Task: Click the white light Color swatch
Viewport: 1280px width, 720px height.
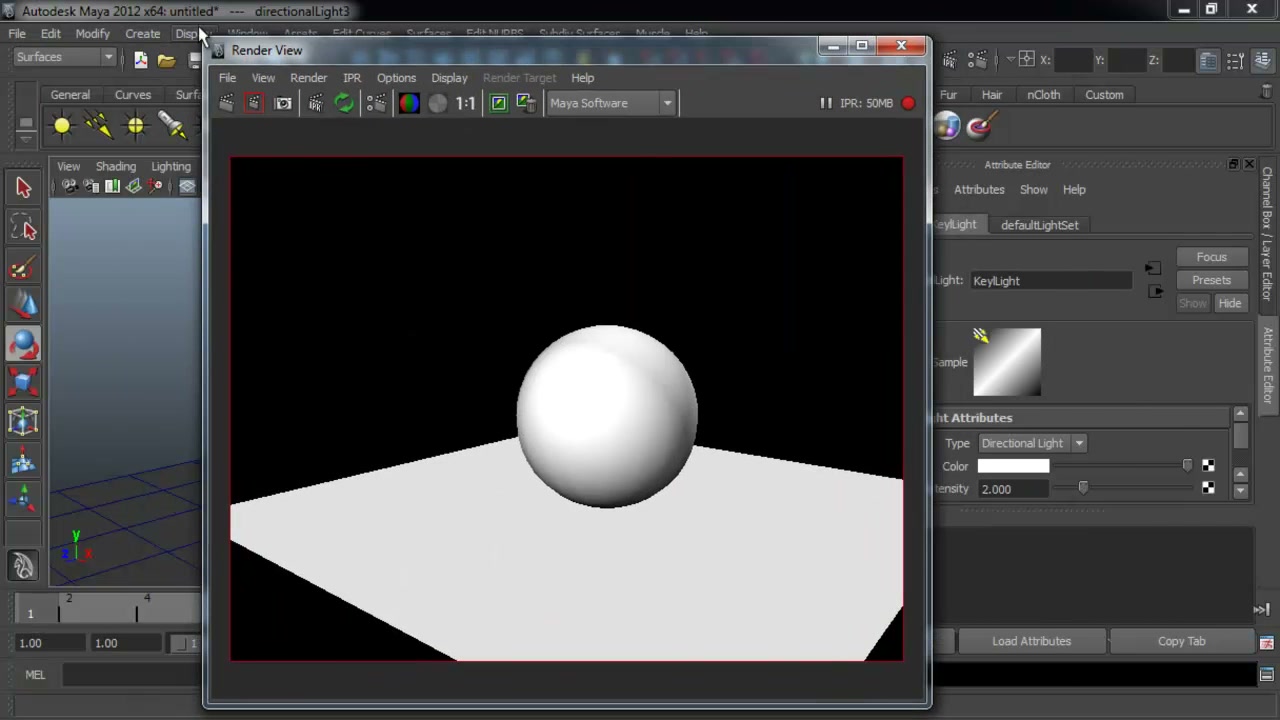Action: (1013, 466)
